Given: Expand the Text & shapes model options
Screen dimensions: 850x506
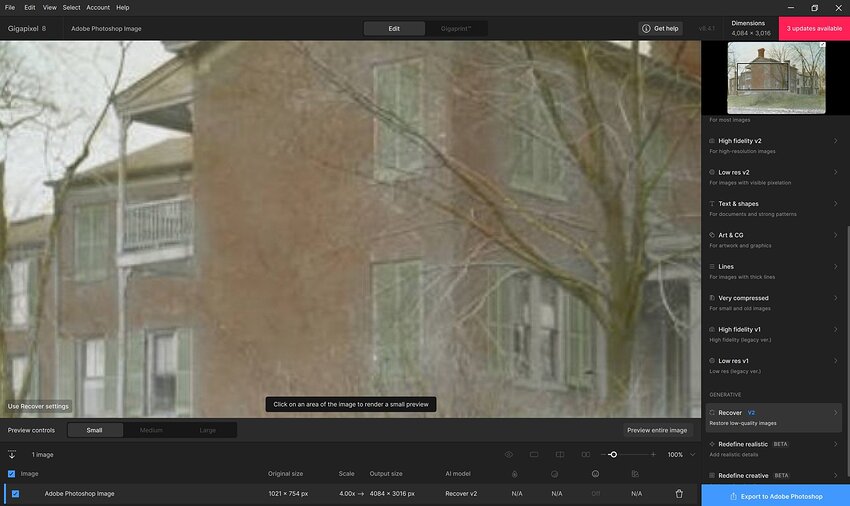Looking at the screenshot, I should (x=835, y=203).
